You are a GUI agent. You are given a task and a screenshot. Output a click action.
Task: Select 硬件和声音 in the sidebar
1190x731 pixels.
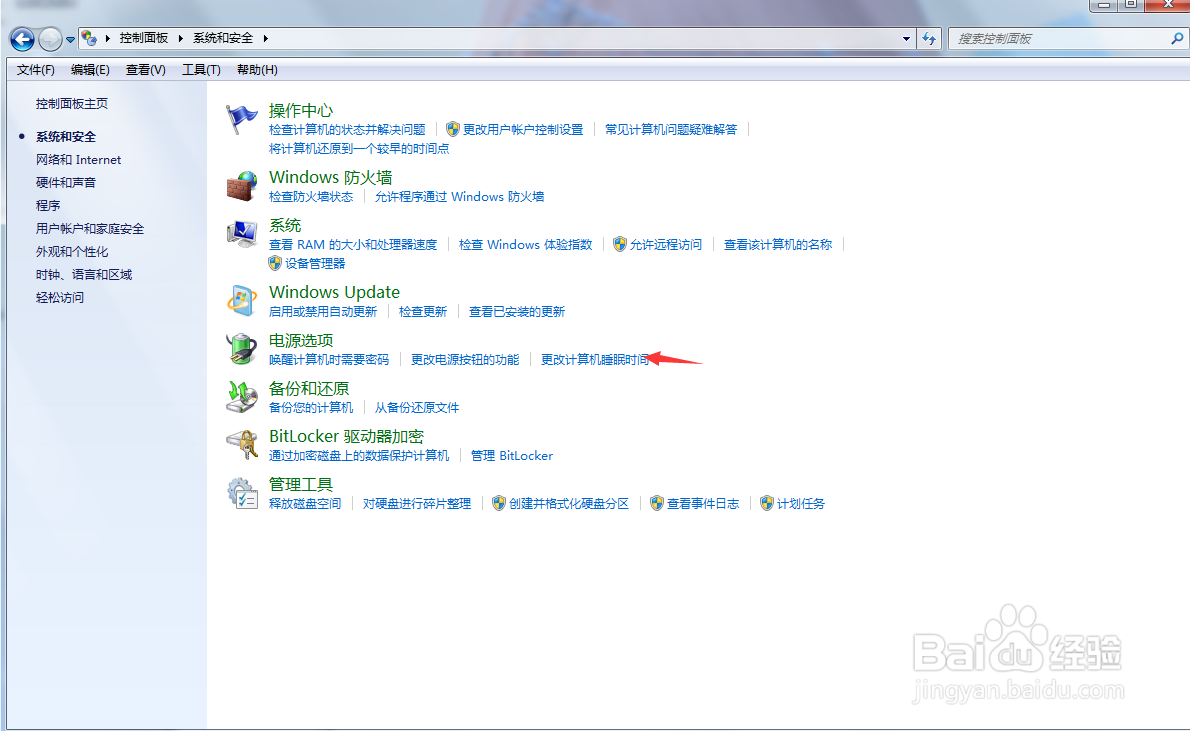coord(66,182)
